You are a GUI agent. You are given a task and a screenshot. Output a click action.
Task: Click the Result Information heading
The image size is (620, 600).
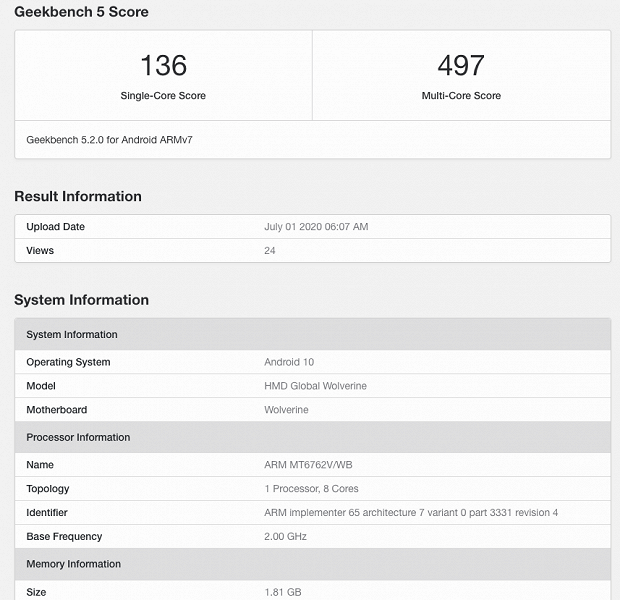pyautogui.click(x=78, y=196)
